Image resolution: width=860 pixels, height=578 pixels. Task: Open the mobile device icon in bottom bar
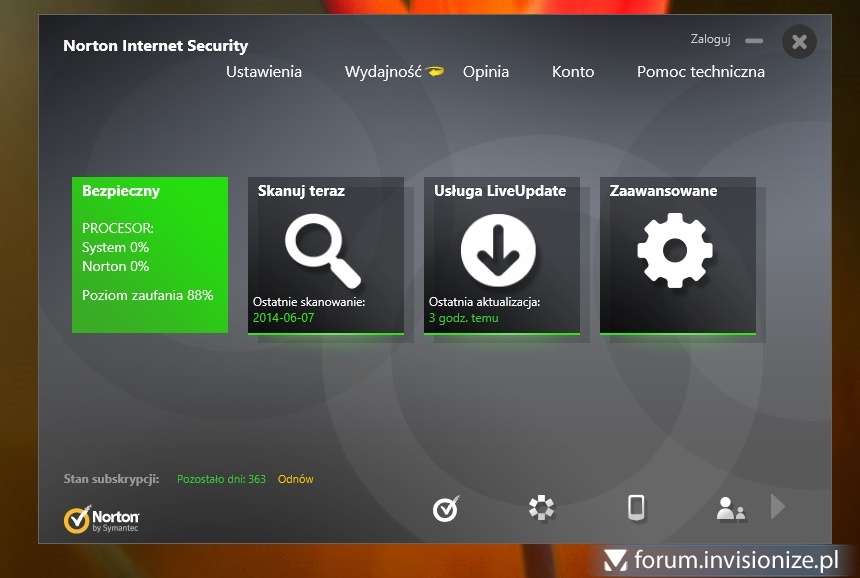636,508
